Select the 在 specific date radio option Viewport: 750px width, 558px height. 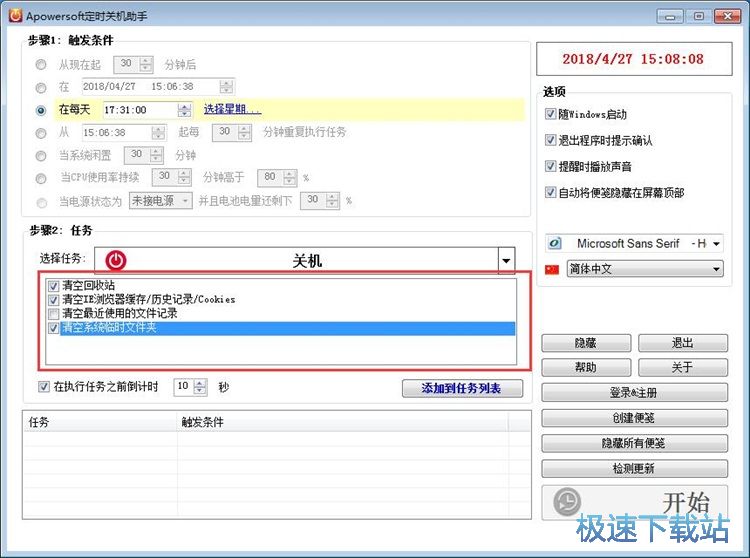coord(41,88)
